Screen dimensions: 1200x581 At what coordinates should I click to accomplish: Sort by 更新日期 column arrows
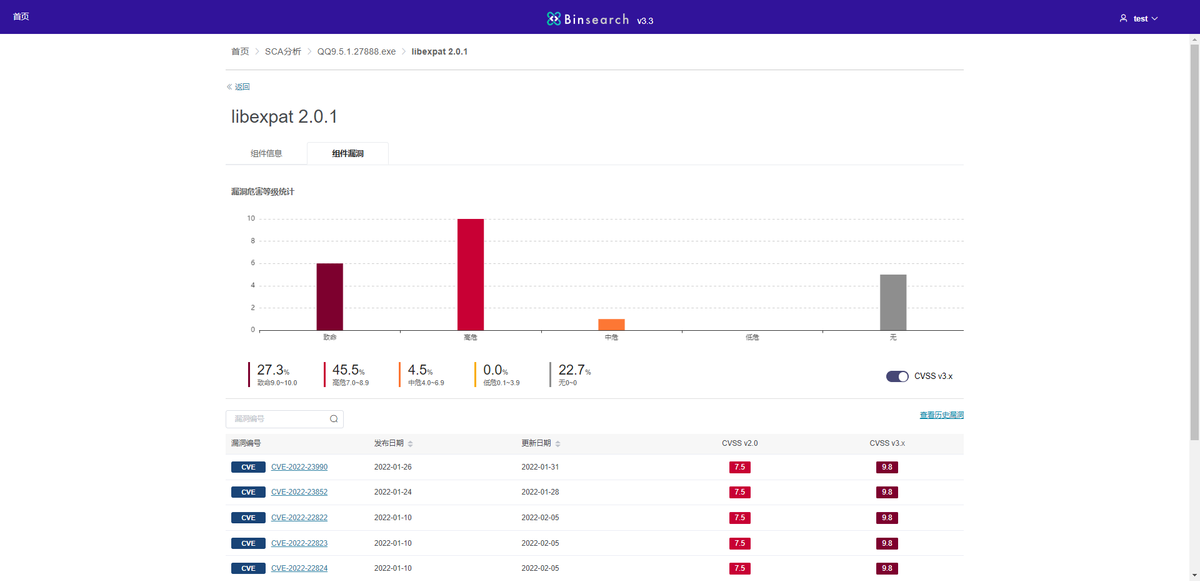tap(558, 443)
